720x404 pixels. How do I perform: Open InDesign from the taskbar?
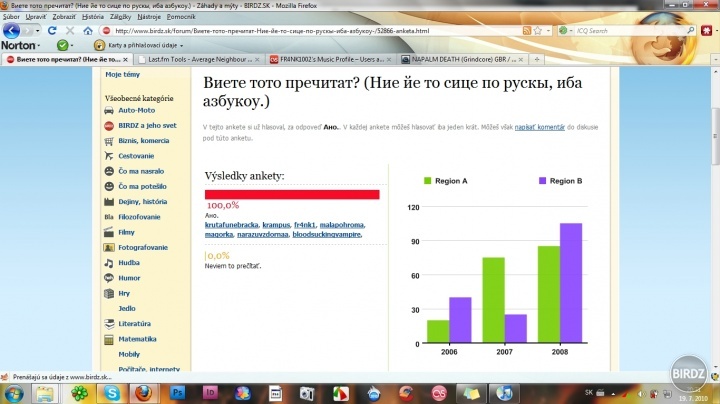[x=210, y=393]
